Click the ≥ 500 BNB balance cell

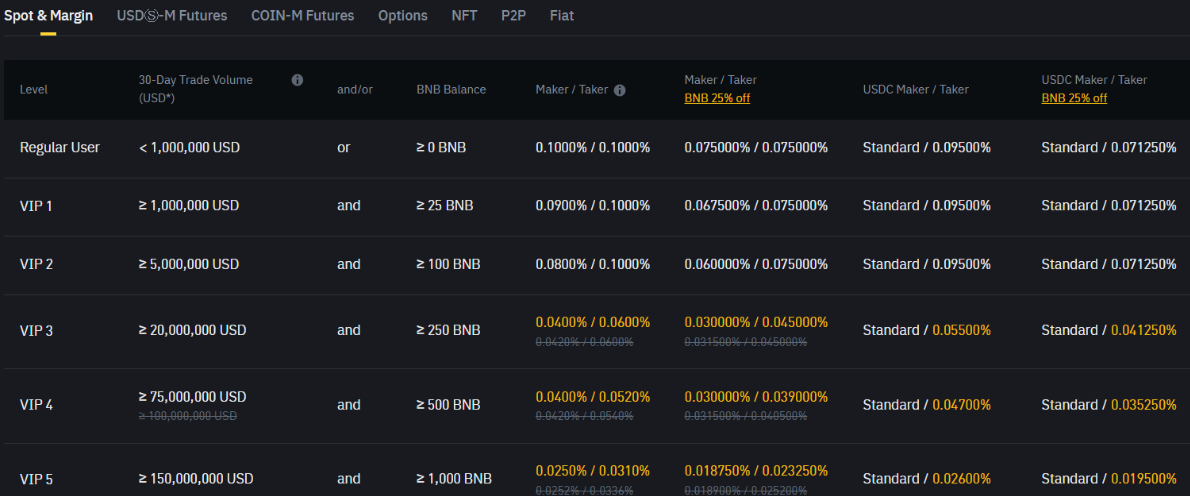click(448, 405)
